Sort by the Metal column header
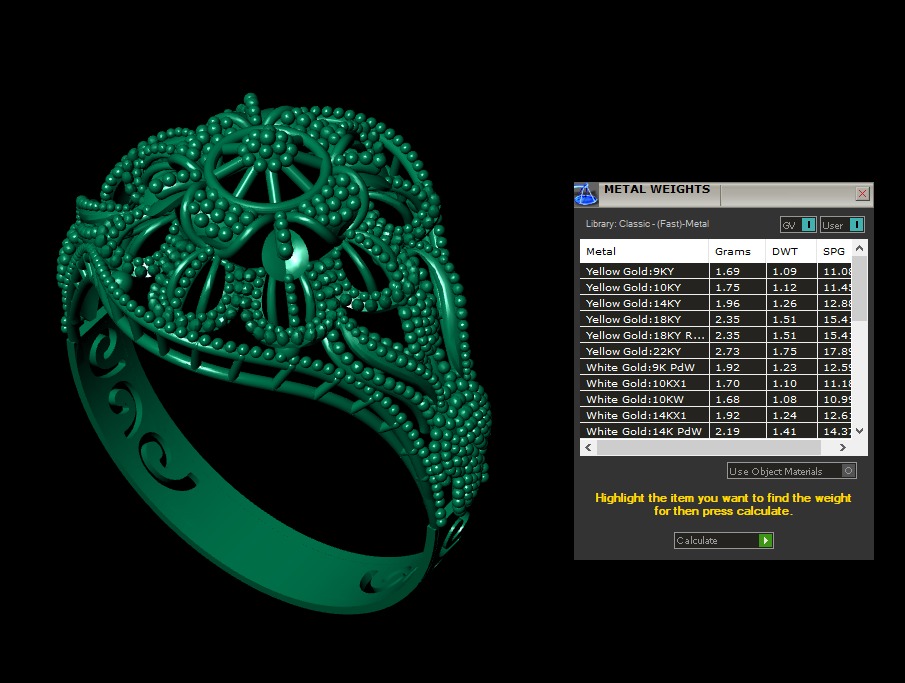905x683 pixels. (644, 251)
